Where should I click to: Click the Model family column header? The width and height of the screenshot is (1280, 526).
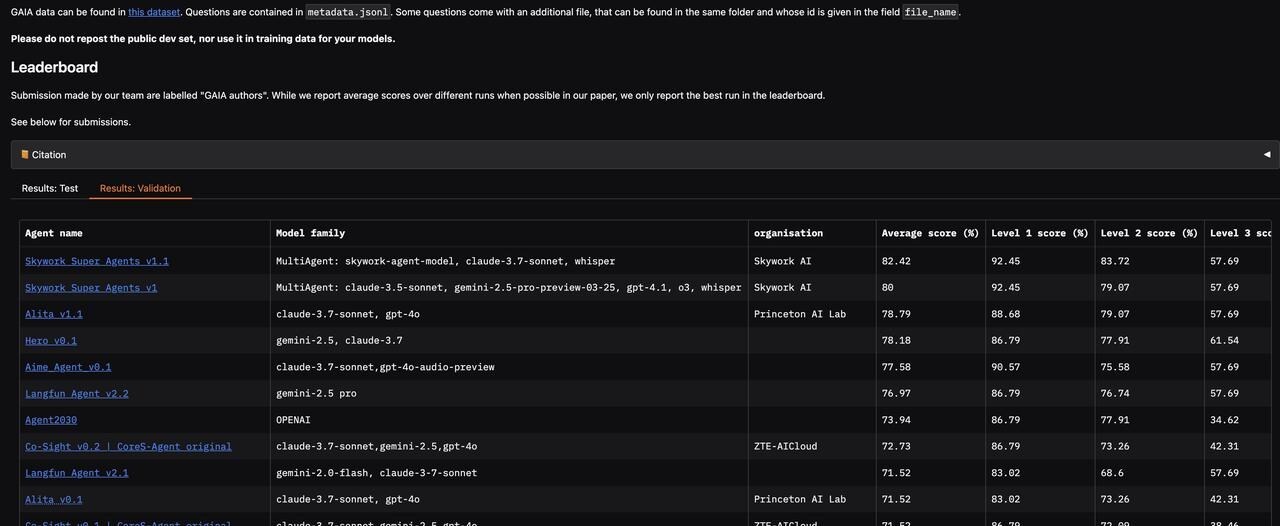coord(310,233)
